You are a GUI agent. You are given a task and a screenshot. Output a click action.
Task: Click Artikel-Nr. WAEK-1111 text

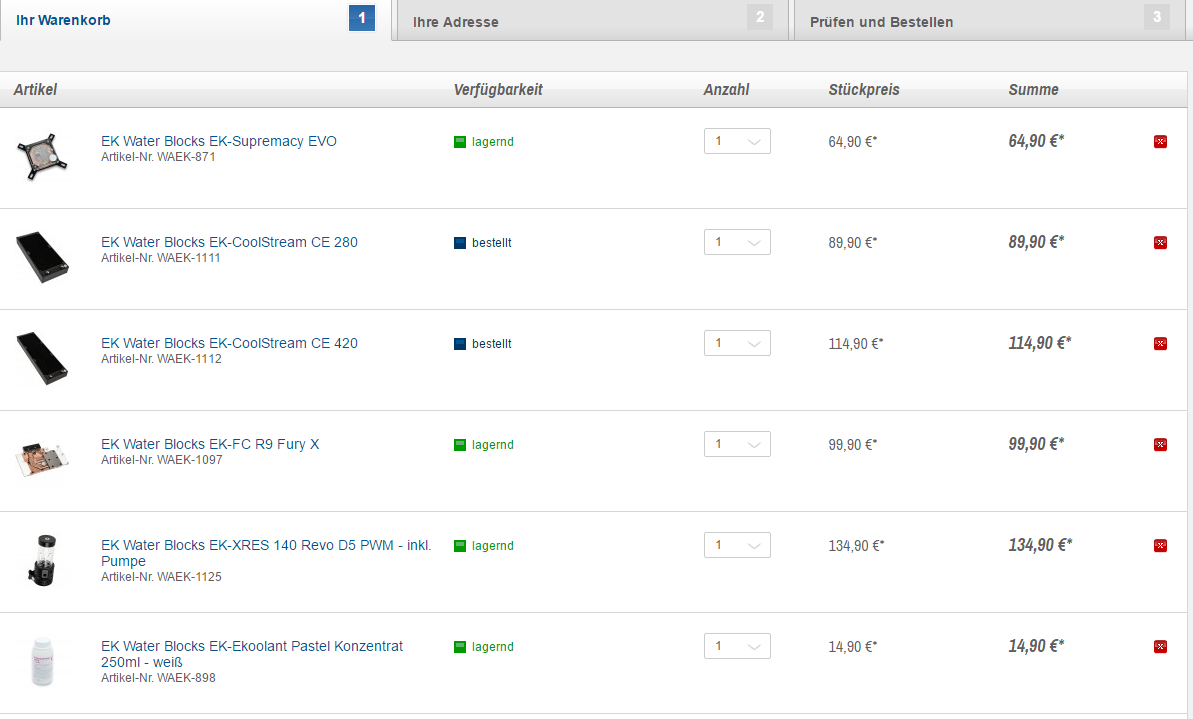(x=161, y=258)
